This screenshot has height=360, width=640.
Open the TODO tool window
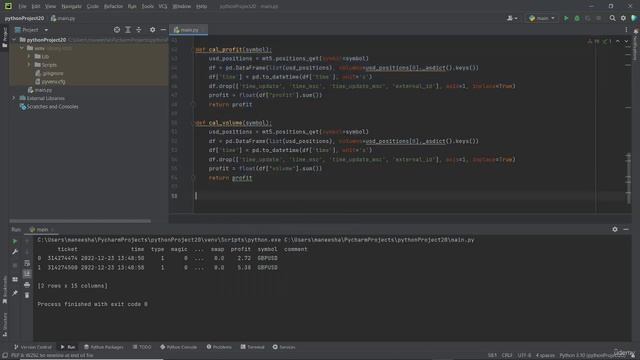click(142, 347)
